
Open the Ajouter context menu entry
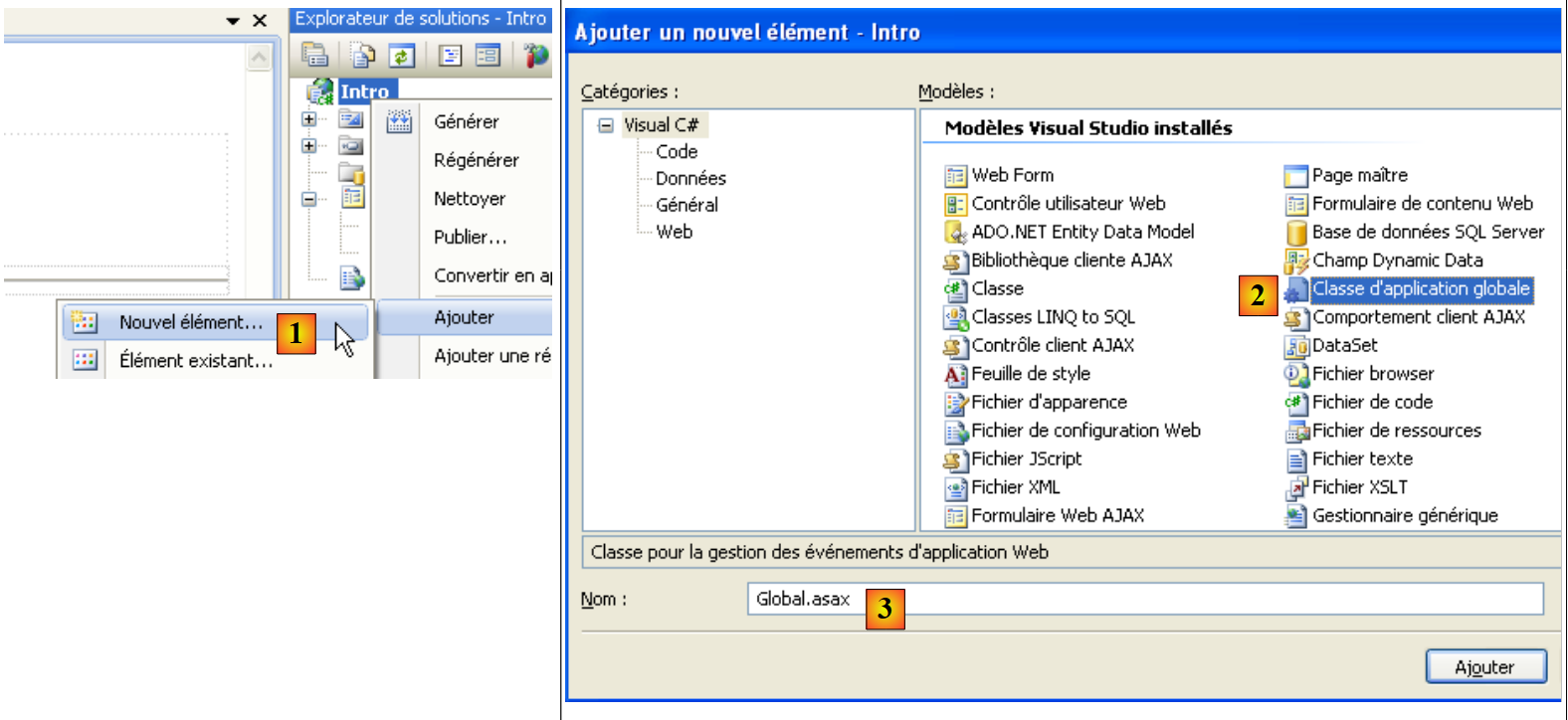tap(464, 317)
